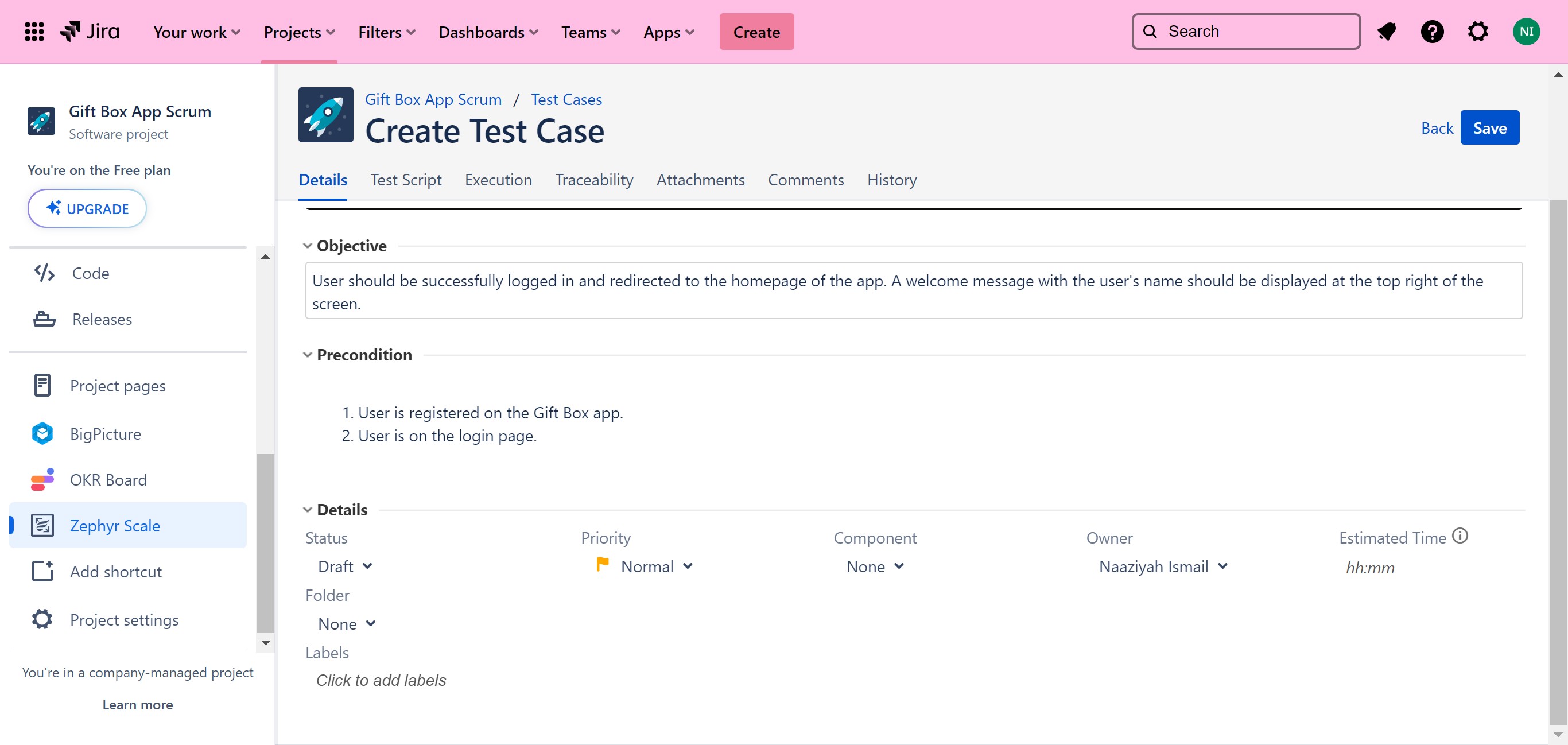1568x745 pixels.
Task: Open Jira settings gear icon
Action: [x=1477, y=32]
